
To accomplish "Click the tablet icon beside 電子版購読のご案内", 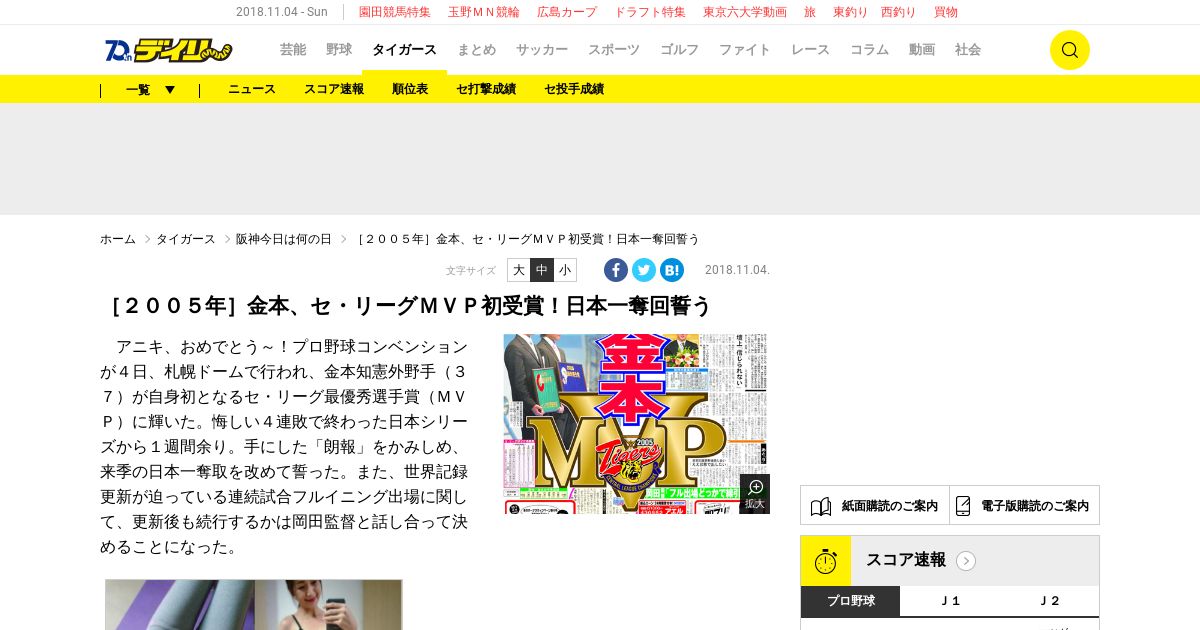I will (x=963, y=506).
